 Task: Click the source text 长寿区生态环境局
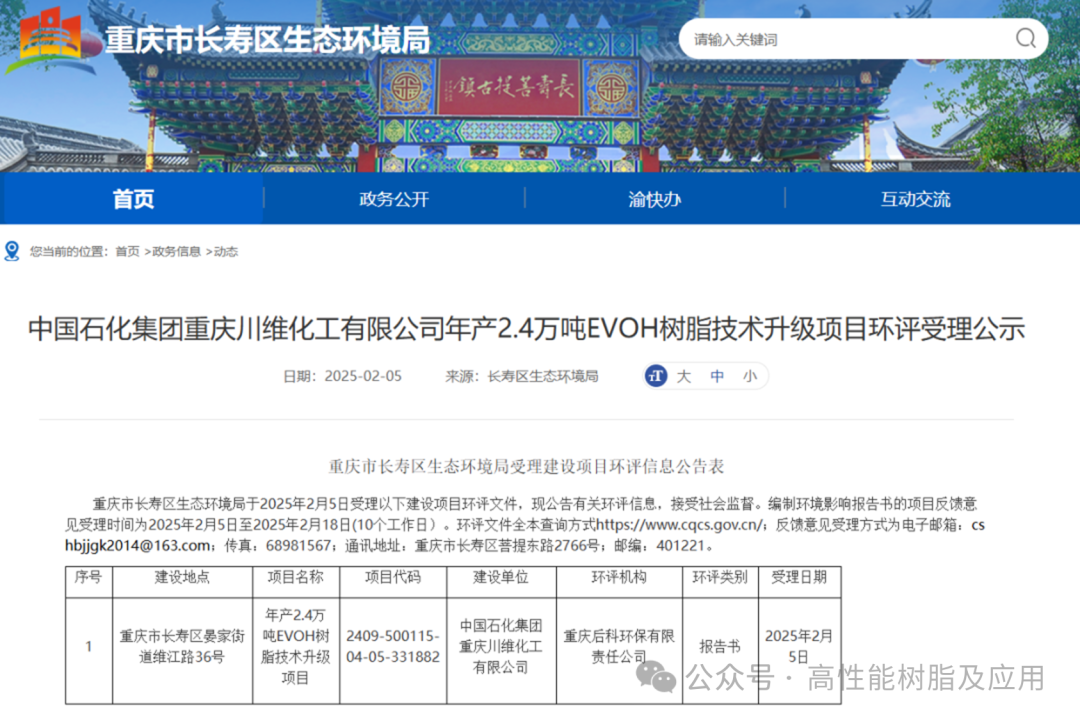click(543, 376)
